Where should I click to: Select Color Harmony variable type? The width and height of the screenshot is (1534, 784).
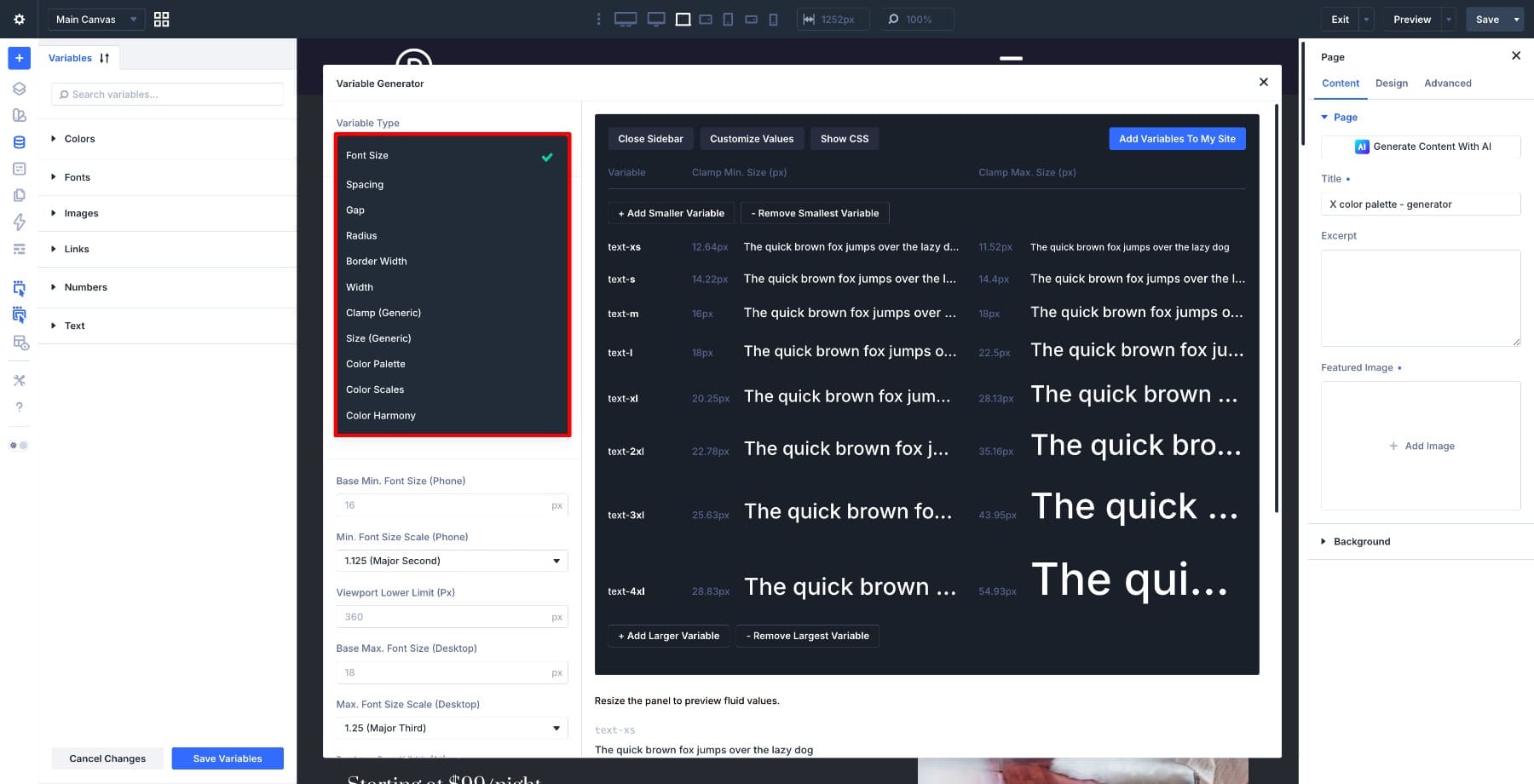452,415
